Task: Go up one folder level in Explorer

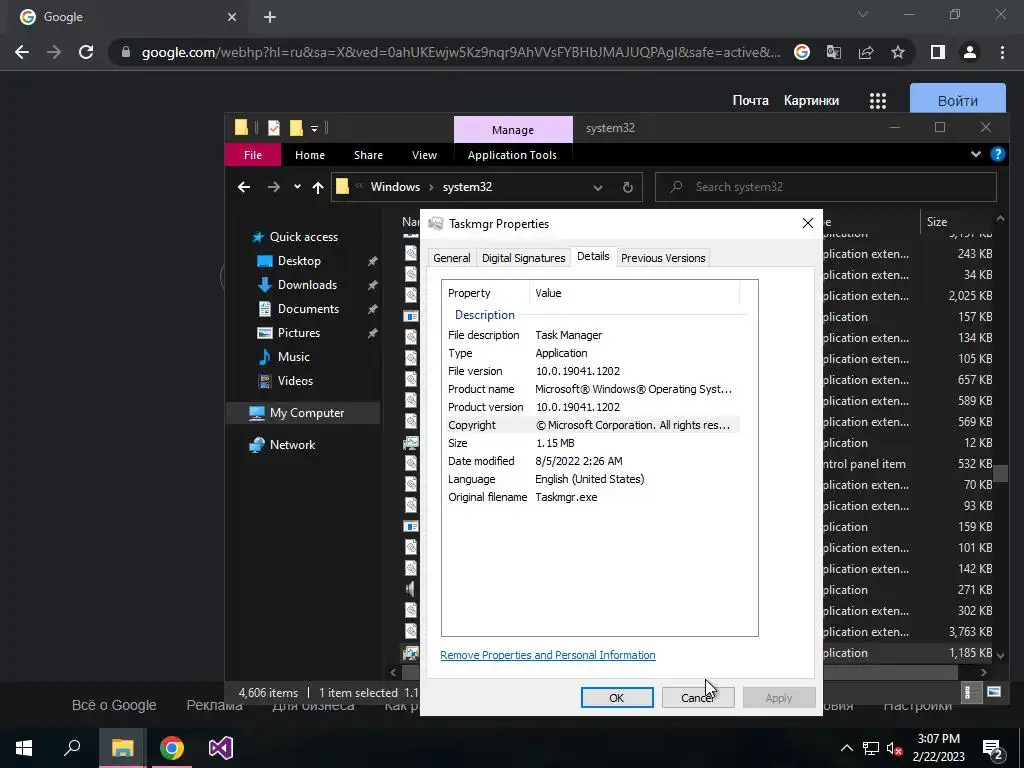Action: pos(317,187)
